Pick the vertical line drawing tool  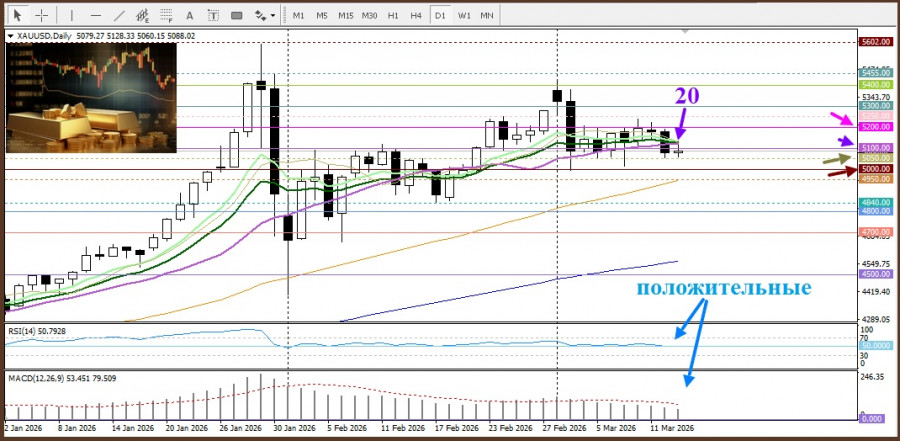pyautogui.click(x=71, y=15)
